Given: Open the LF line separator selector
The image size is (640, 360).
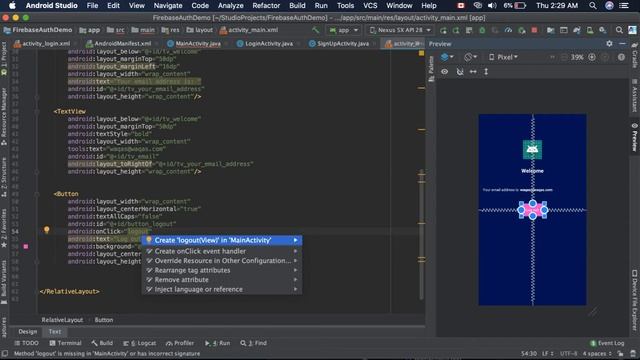Looking at the screenshot, I should [547, 353].
